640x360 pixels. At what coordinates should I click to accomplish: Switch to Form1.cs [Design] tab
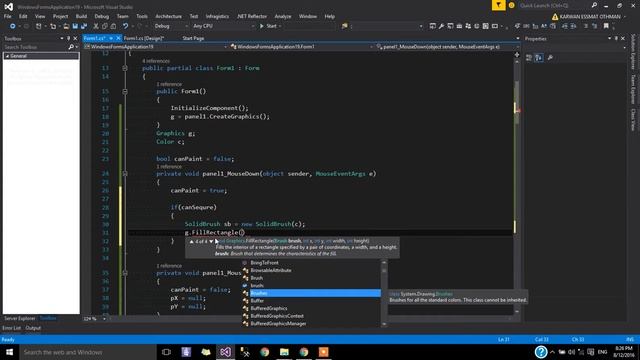(144, 38)
